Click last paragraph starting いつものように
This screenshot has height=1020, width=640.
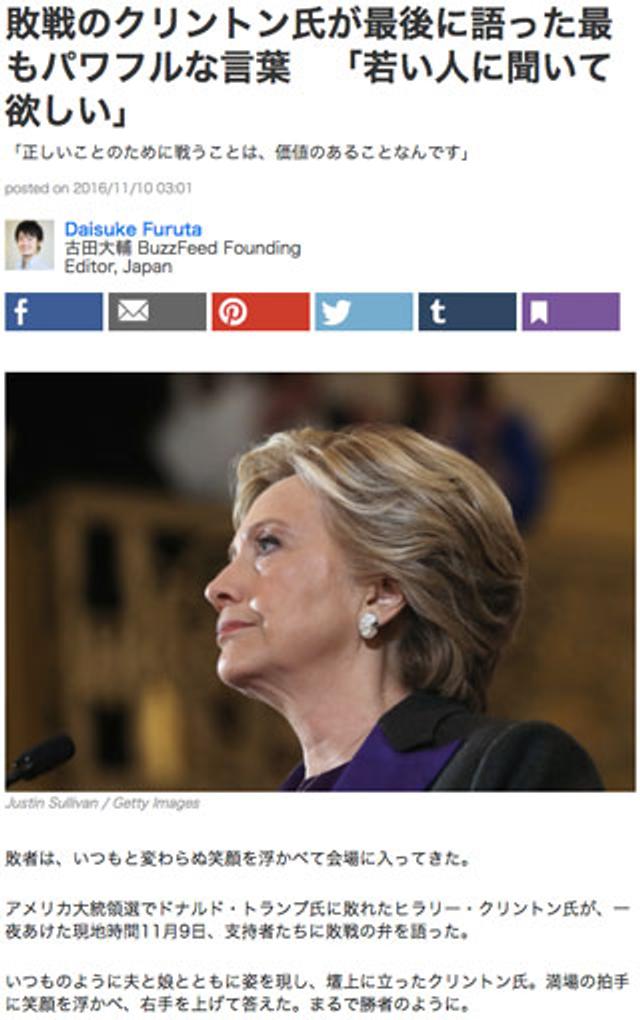click(x=317, y=993)
